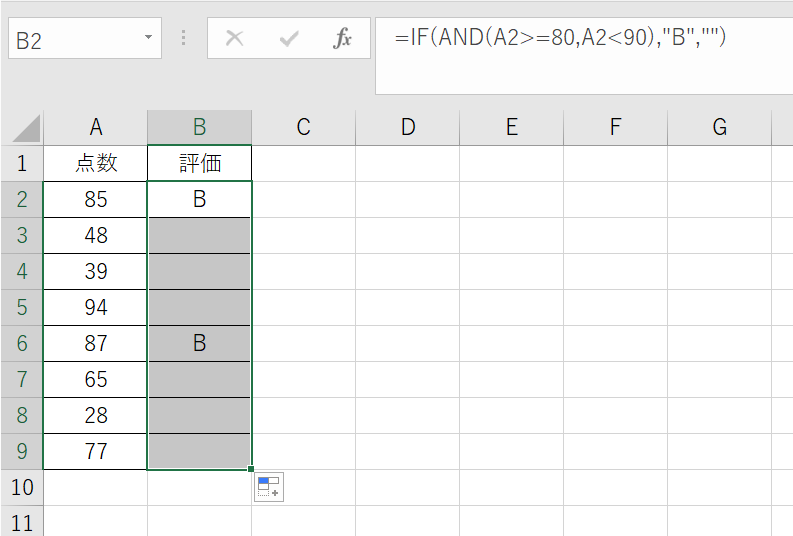
Task: Click the 評価 header cell
Action: [199, 163]
